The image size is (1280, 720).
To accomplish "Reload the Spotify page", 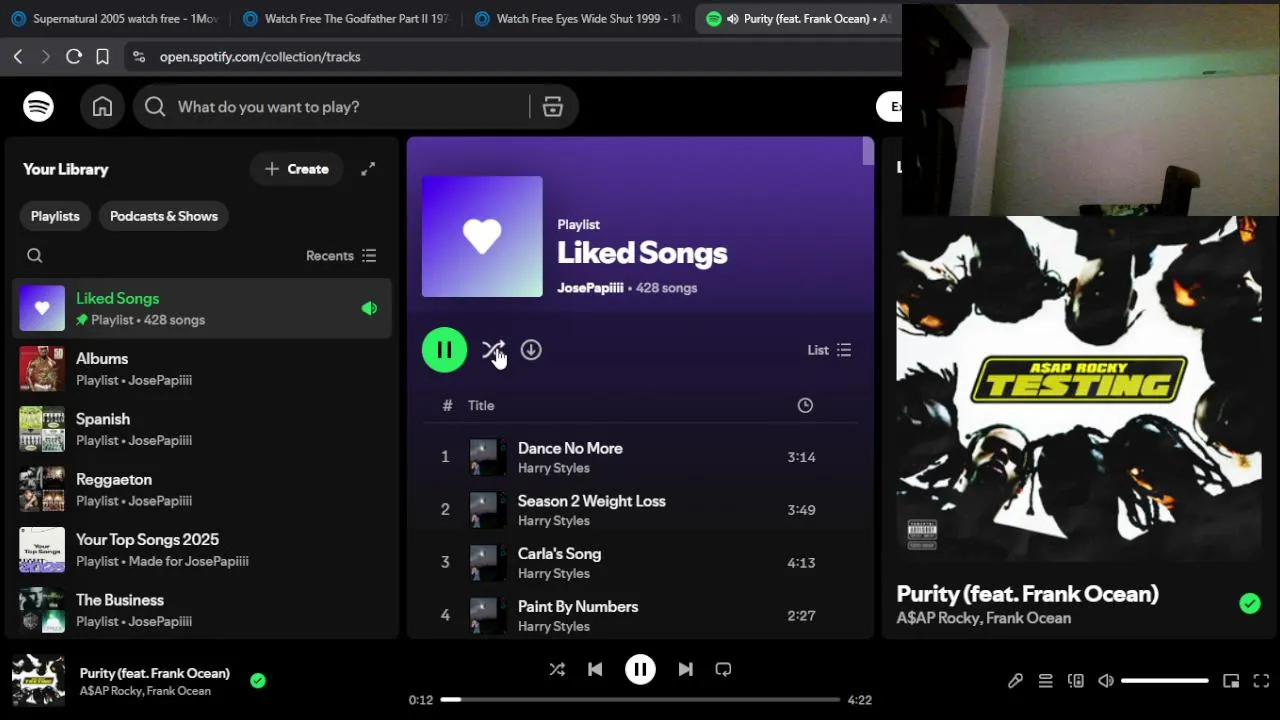I will click(74, 57).
